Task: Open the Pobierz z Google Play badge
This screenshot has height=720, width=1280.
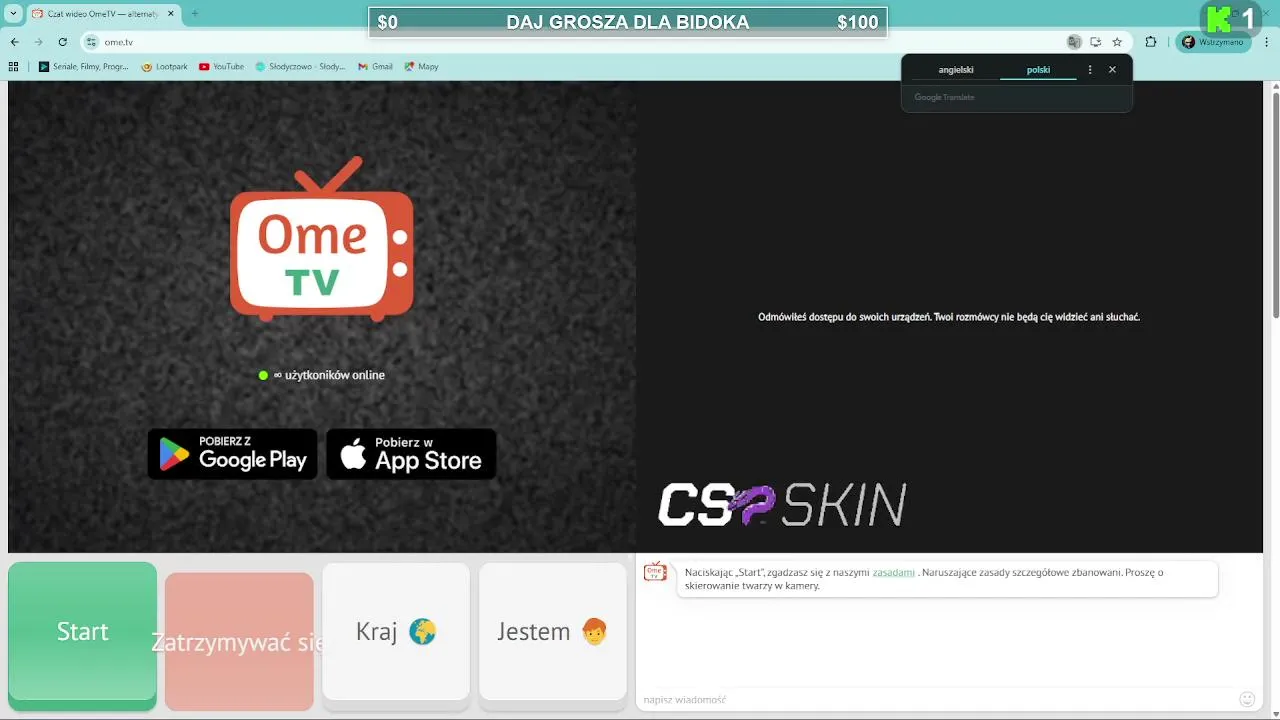Action: pos(232,454)
